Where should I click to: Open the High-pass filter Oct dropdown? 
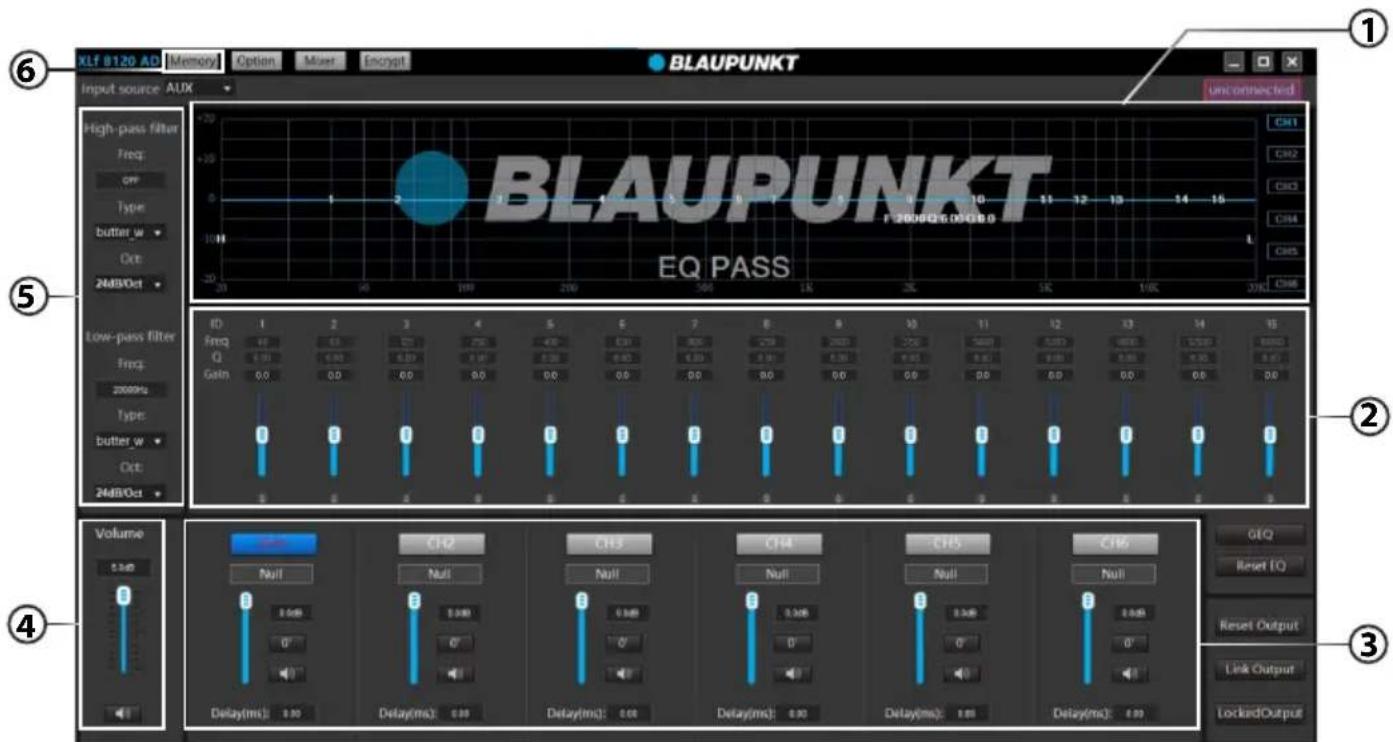(x=131, y=283)
